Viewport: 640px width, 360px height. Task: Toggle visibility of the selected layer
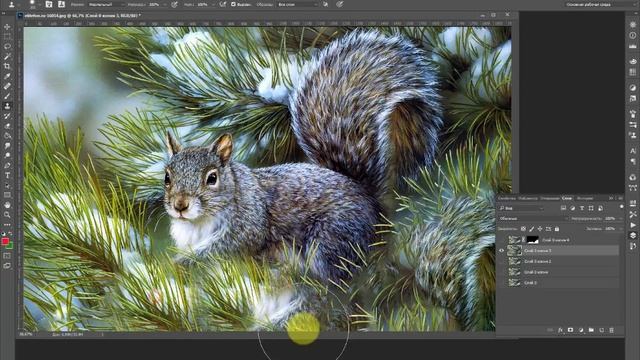[x=502, y=251]
